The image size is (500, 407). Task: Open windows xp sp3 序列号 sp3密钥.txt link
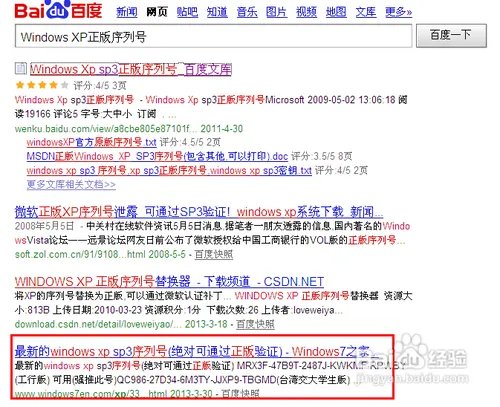[x=169, y=170]
